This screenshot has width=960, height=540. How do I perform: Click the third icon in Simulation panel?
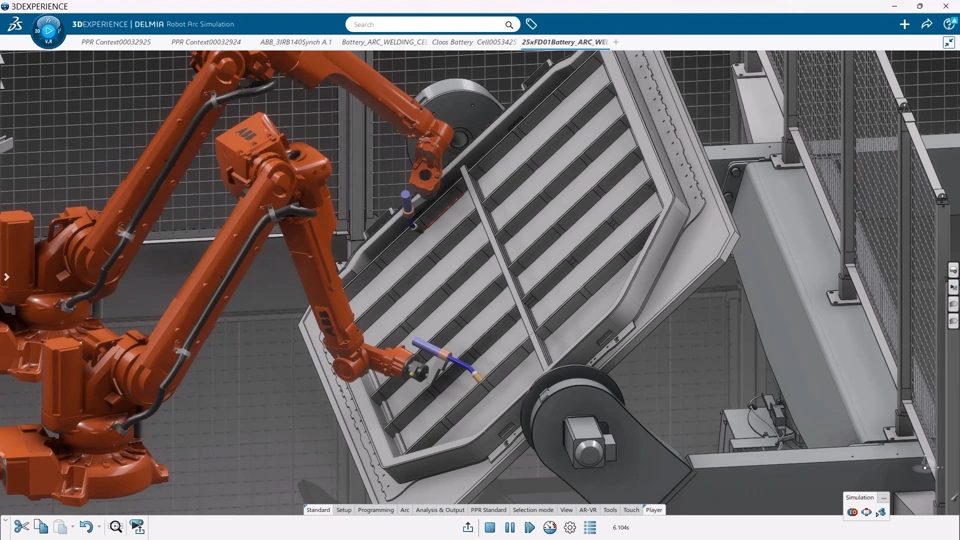[x=880, y=512]
